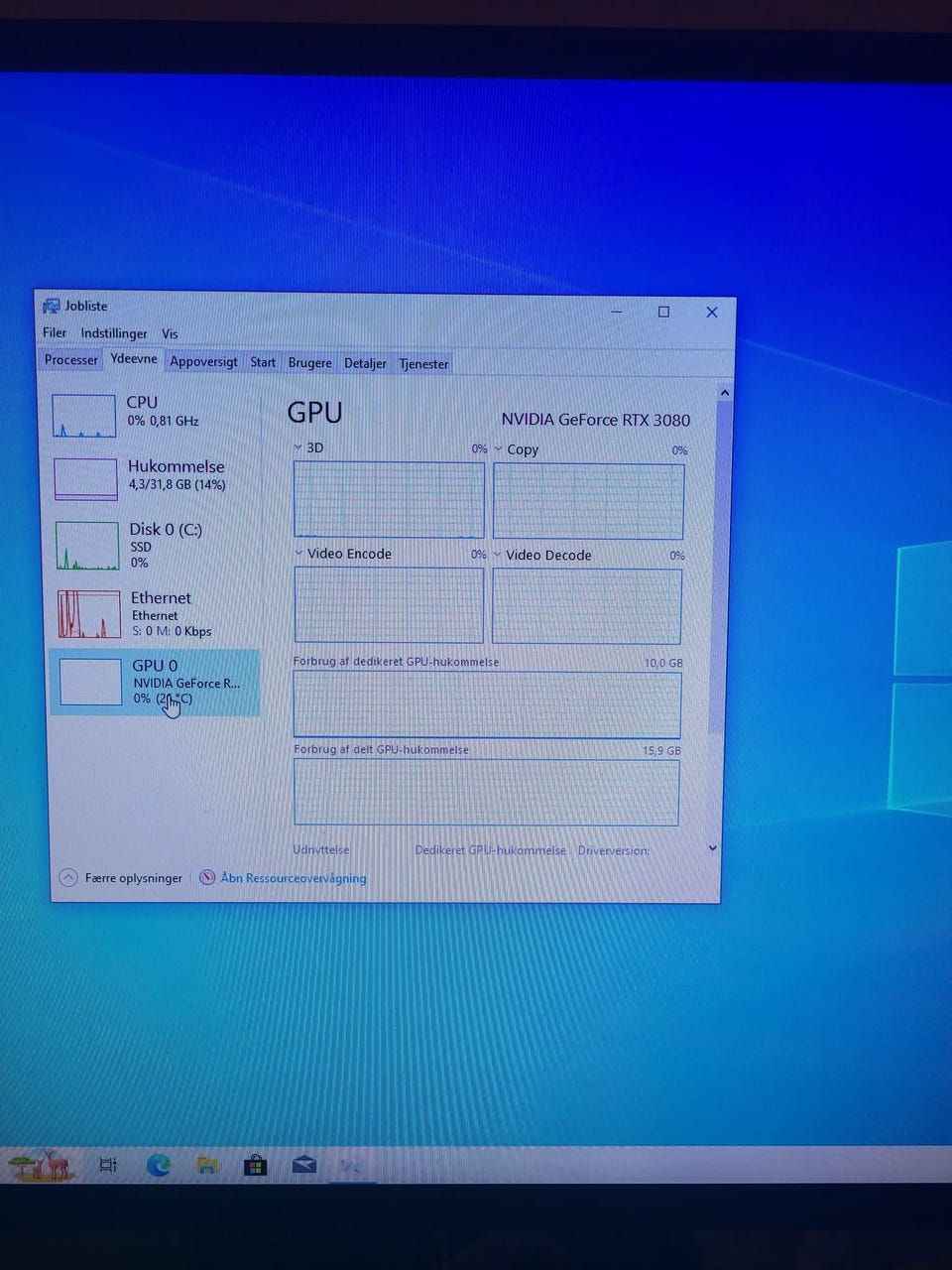Click the Ethernet red mini graph
The height and width of the screenshot is (1270, 952).
pyautogui.click(x=89, y=614)
